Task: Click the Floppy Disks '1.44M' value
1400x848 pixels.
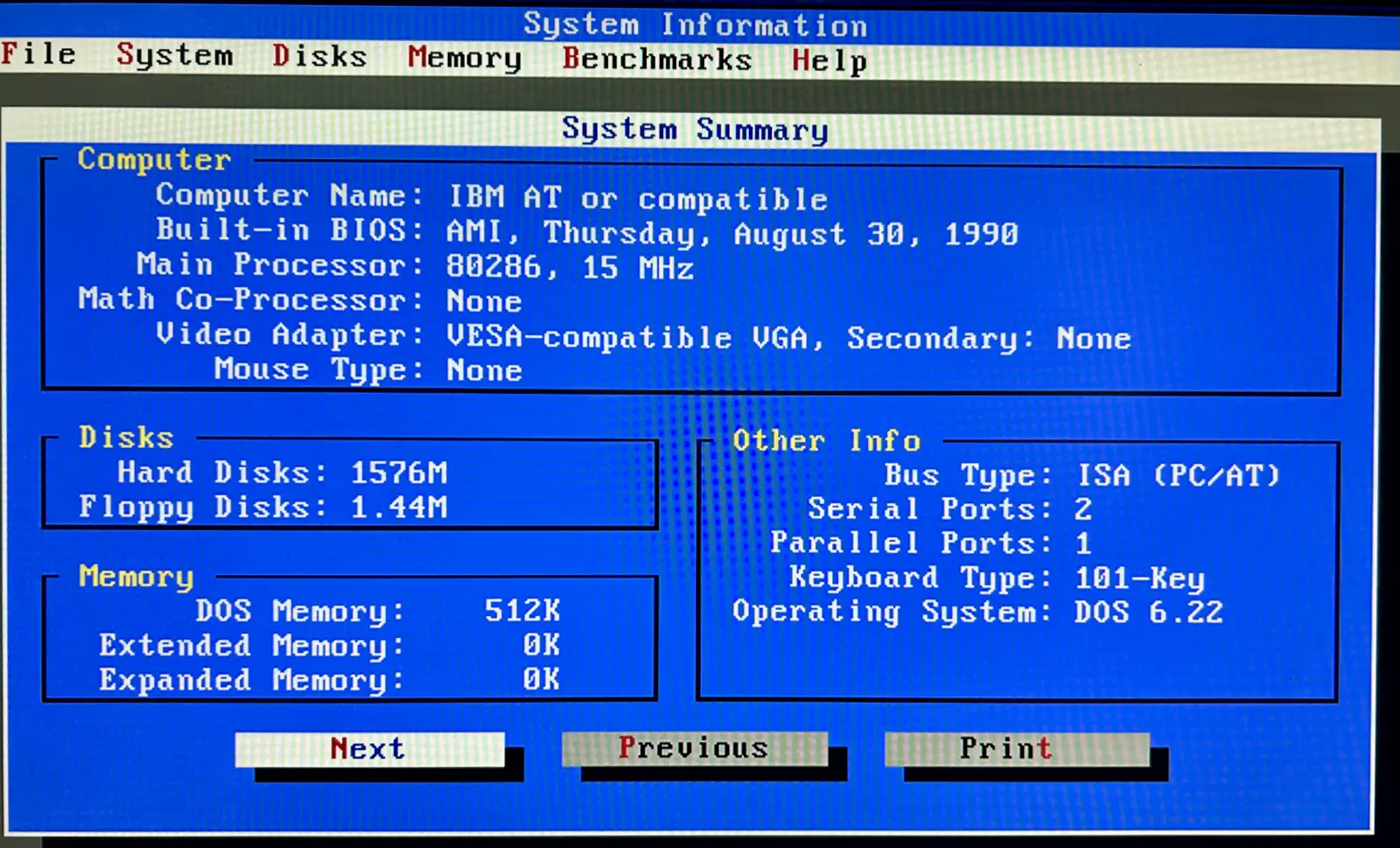Action: 399,507
